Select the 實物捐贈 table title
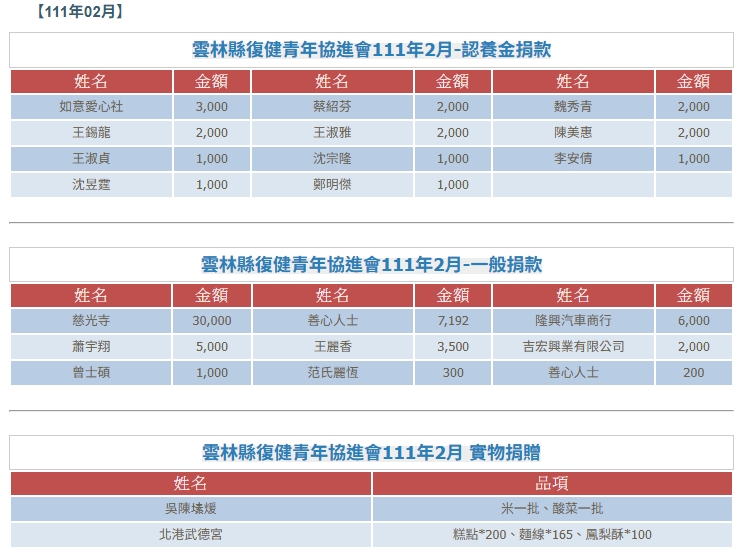The image size is (740, 556). [x=371, y=452]
